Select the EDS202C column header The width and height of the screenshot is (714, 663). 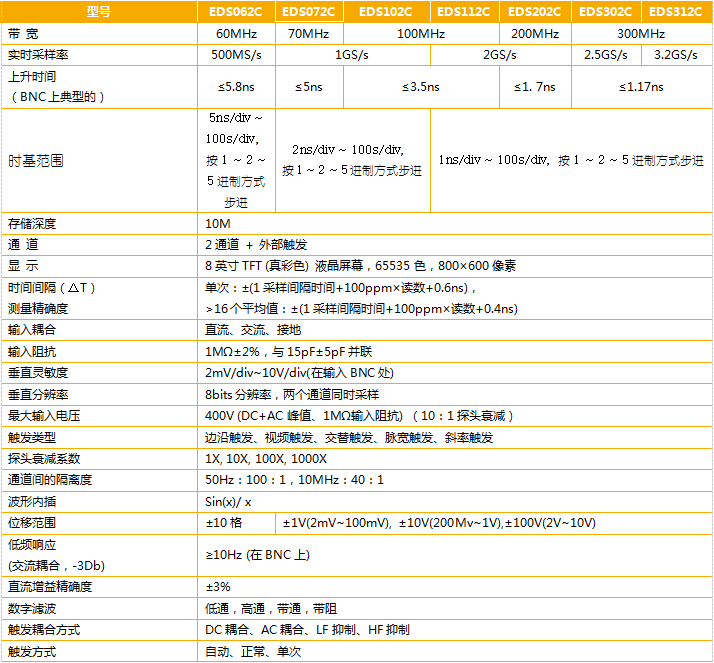(534, 12)
